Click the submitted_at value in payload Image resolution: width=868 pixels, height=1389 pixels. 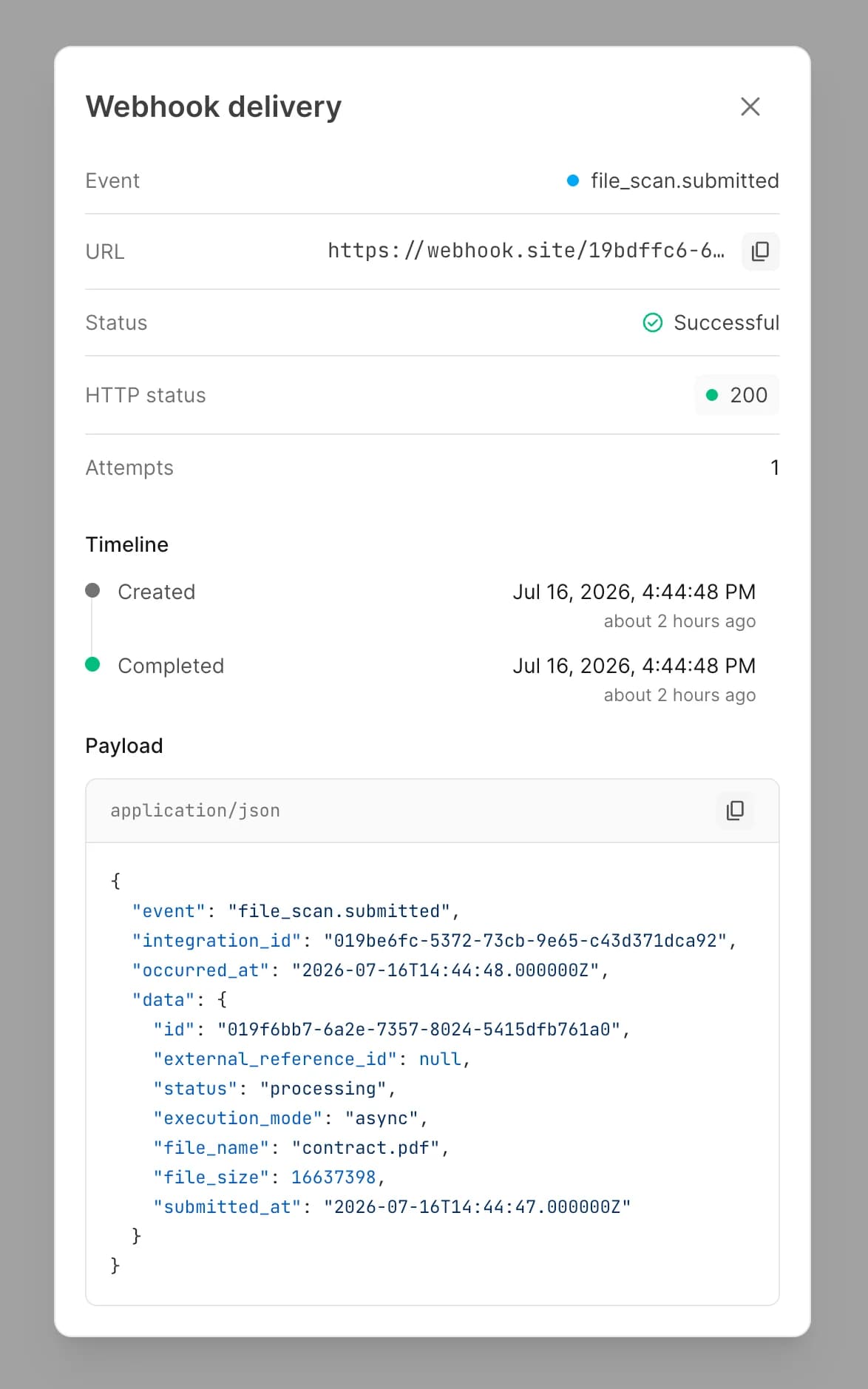(477, 1207)
